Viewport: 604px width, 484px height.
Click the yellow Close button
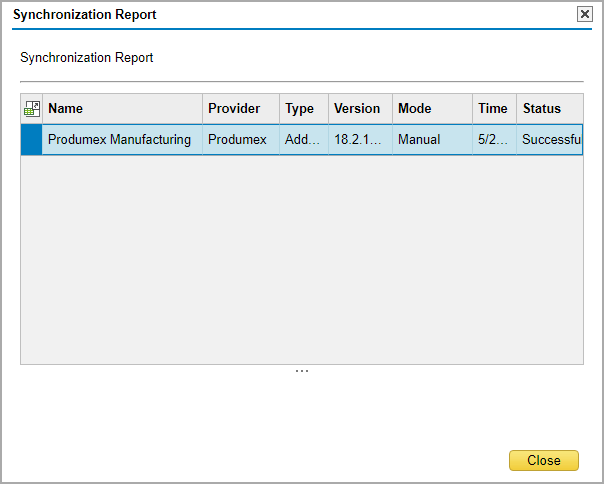pyautogui.click(x=543, y=460)
